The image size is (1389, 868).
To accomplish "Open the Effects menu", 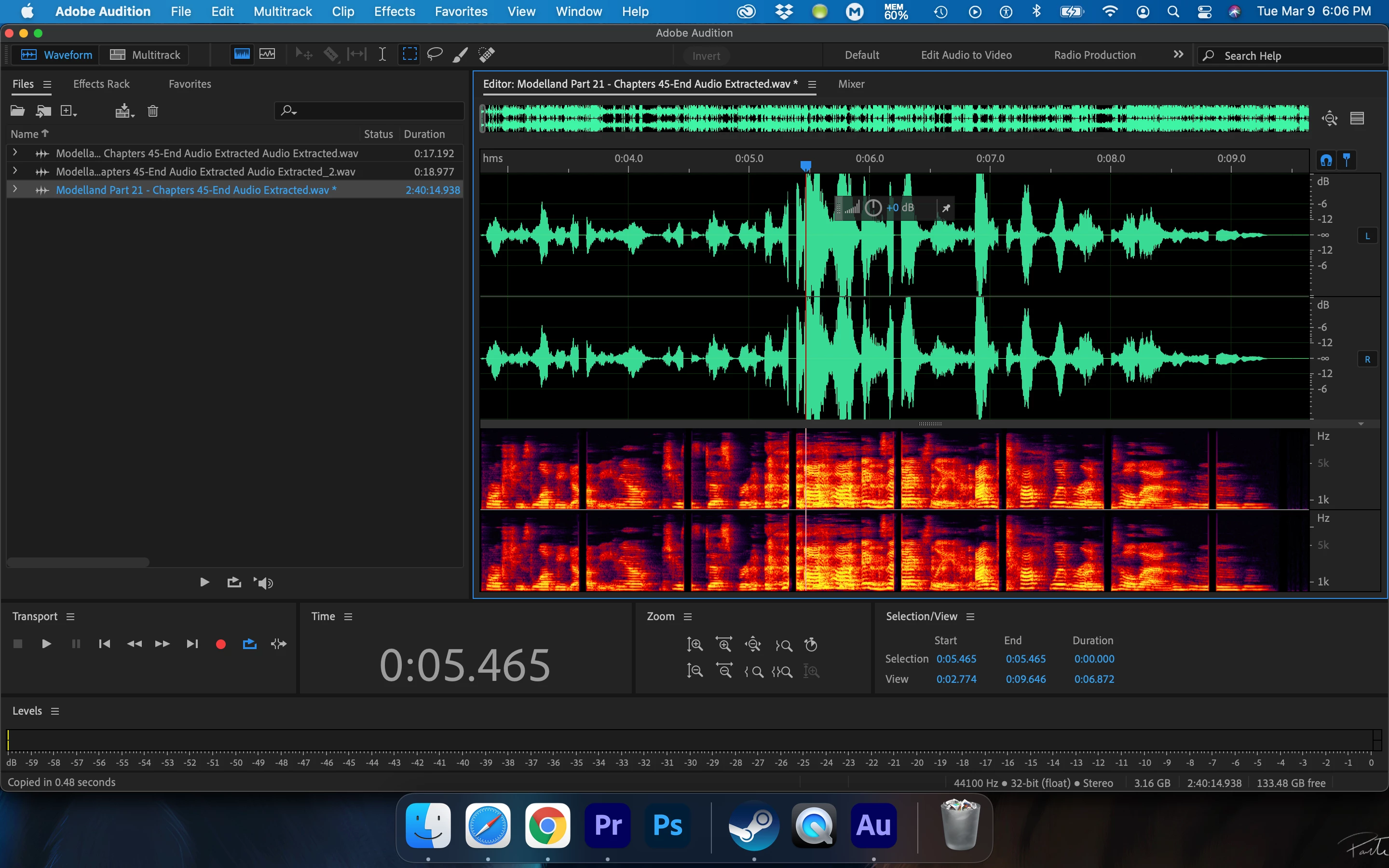I will click(x=394, y=12).
